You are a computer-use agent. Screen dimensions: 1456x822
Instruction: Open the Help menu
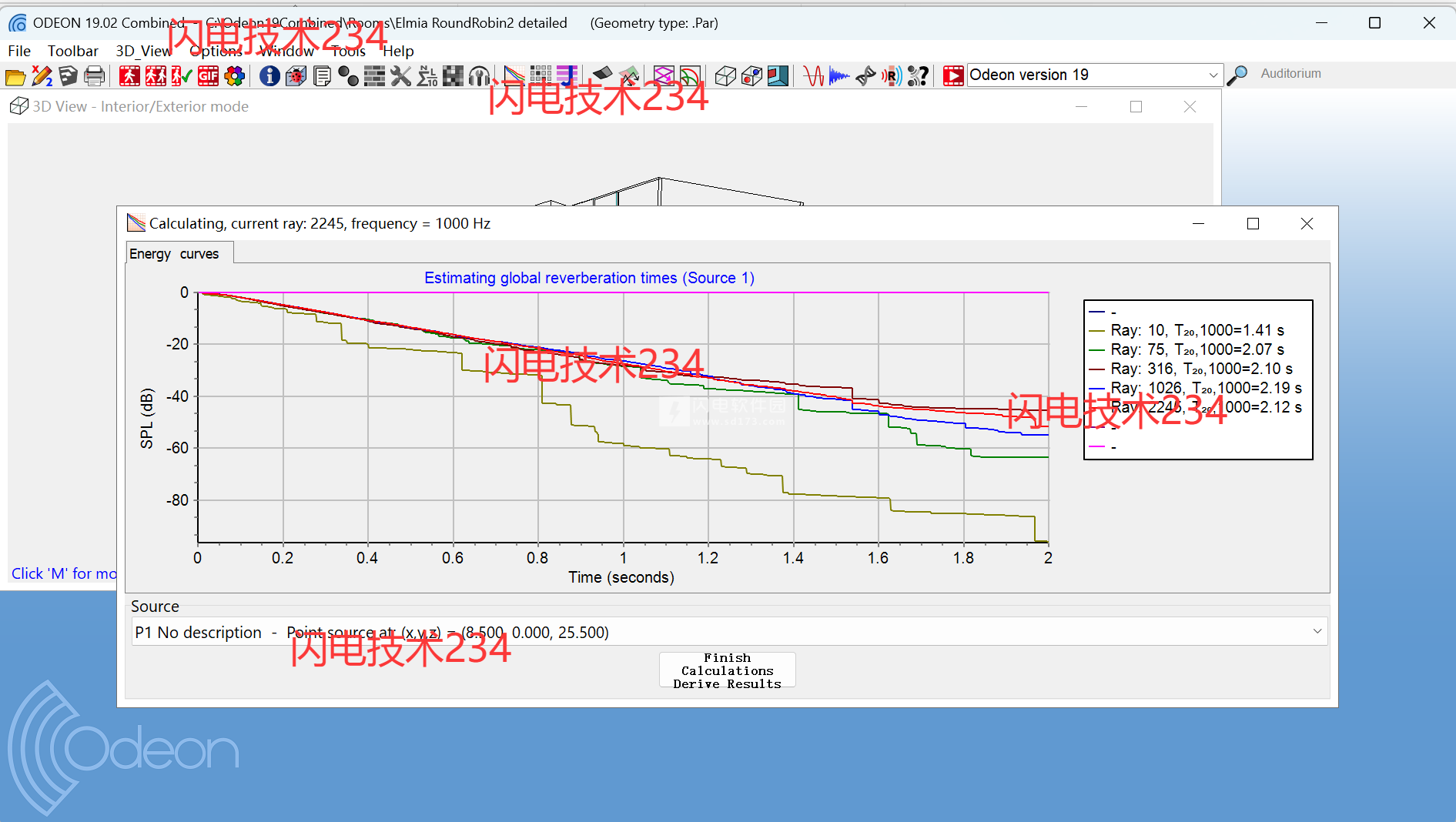(x=398, y=51)
